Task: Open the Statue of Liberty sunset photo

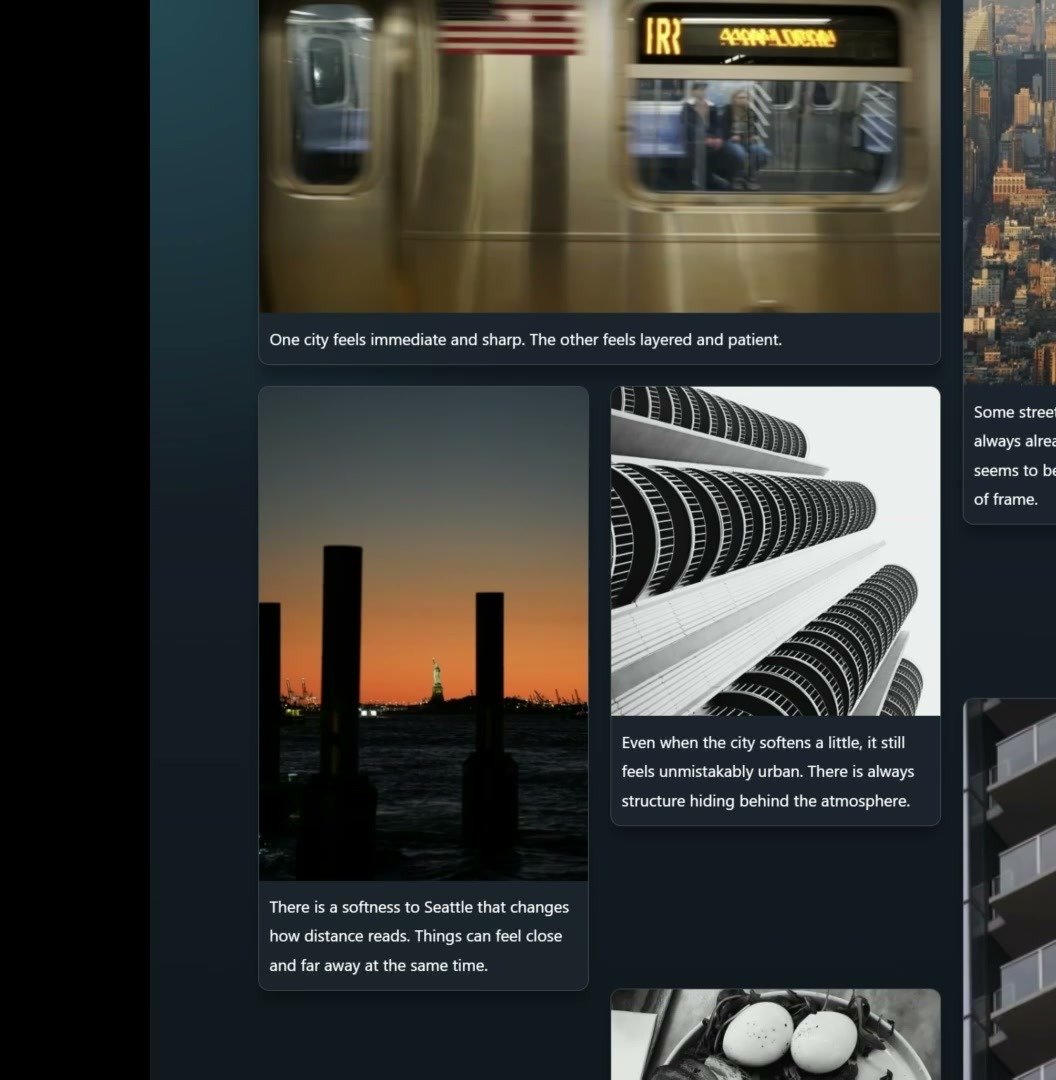Action: click(424, 634)
